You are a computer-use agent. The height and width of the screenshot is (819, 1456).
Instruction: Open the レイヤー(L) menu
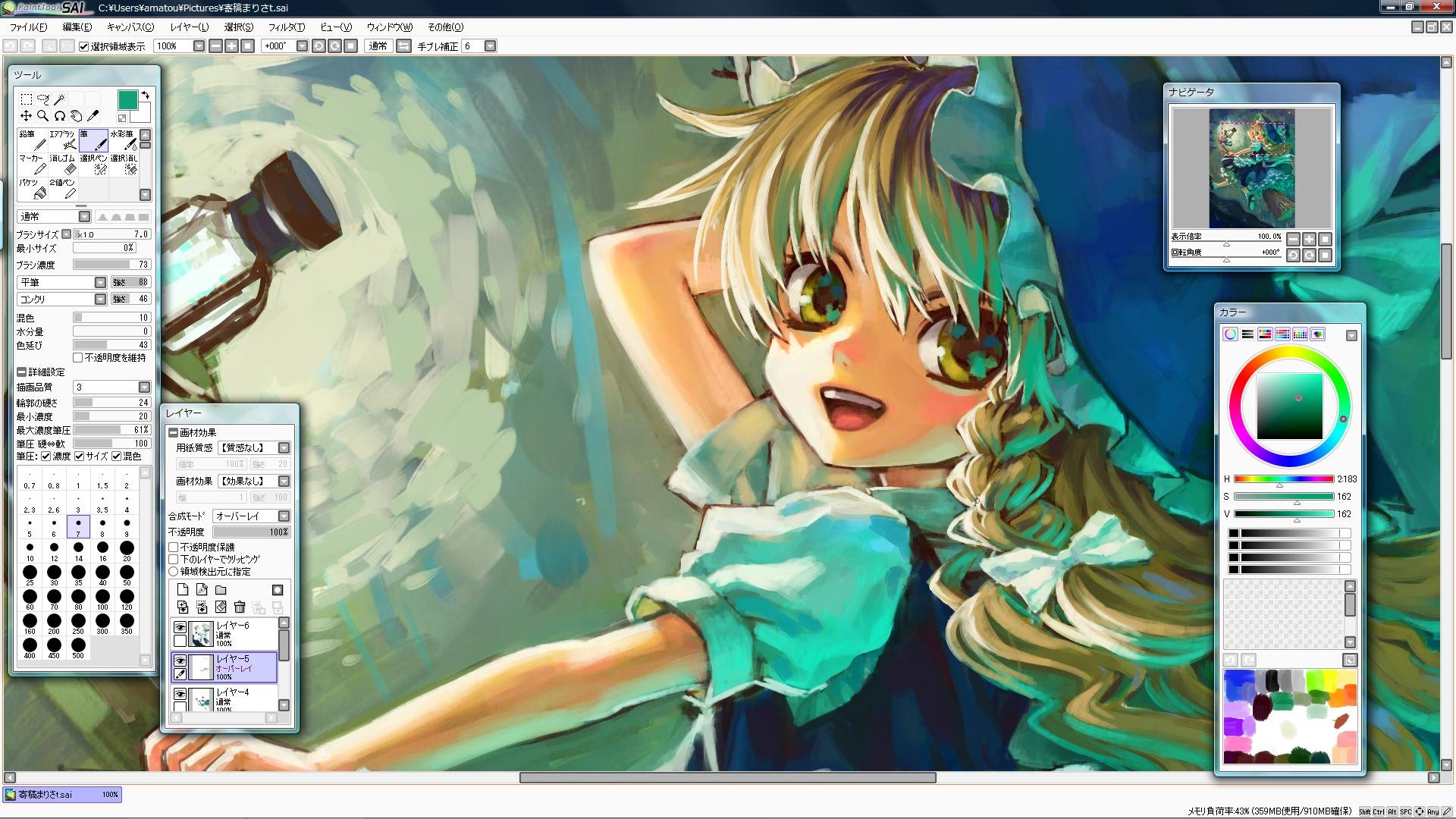tap(190, 27)
